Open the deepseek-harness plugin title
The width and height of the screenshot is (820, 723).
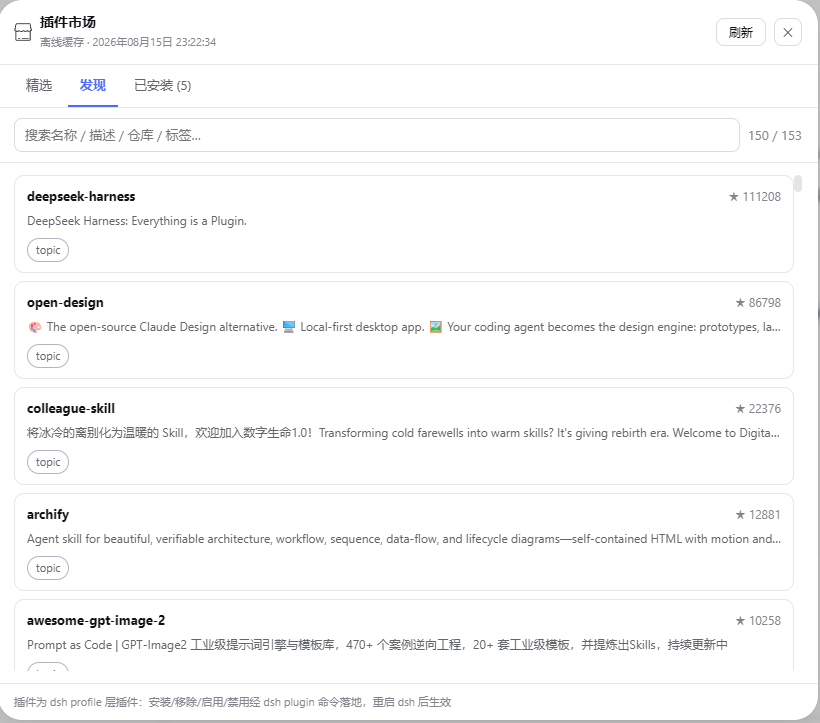pyautogui.click(x=81, y=197)
